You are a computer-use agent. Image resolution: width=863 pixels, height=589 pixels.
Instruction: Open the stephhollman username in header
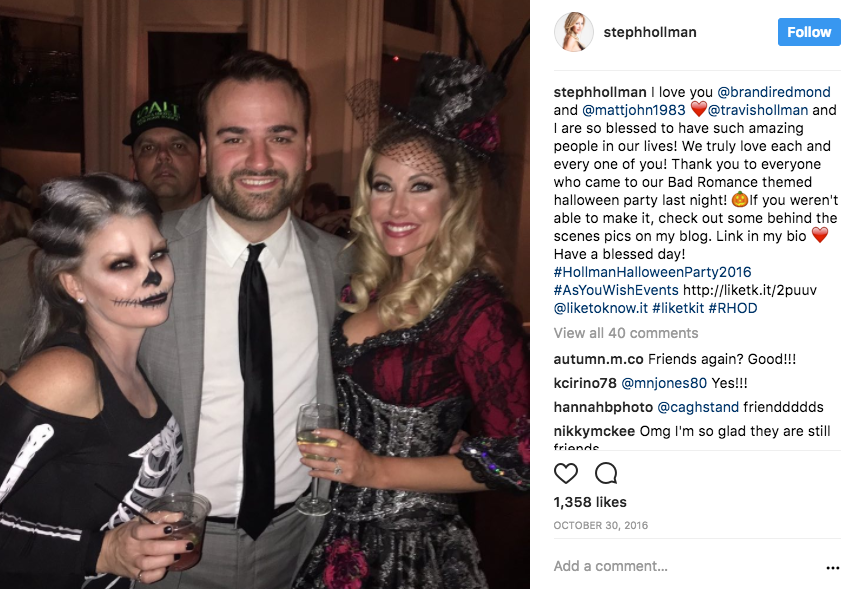650,32
